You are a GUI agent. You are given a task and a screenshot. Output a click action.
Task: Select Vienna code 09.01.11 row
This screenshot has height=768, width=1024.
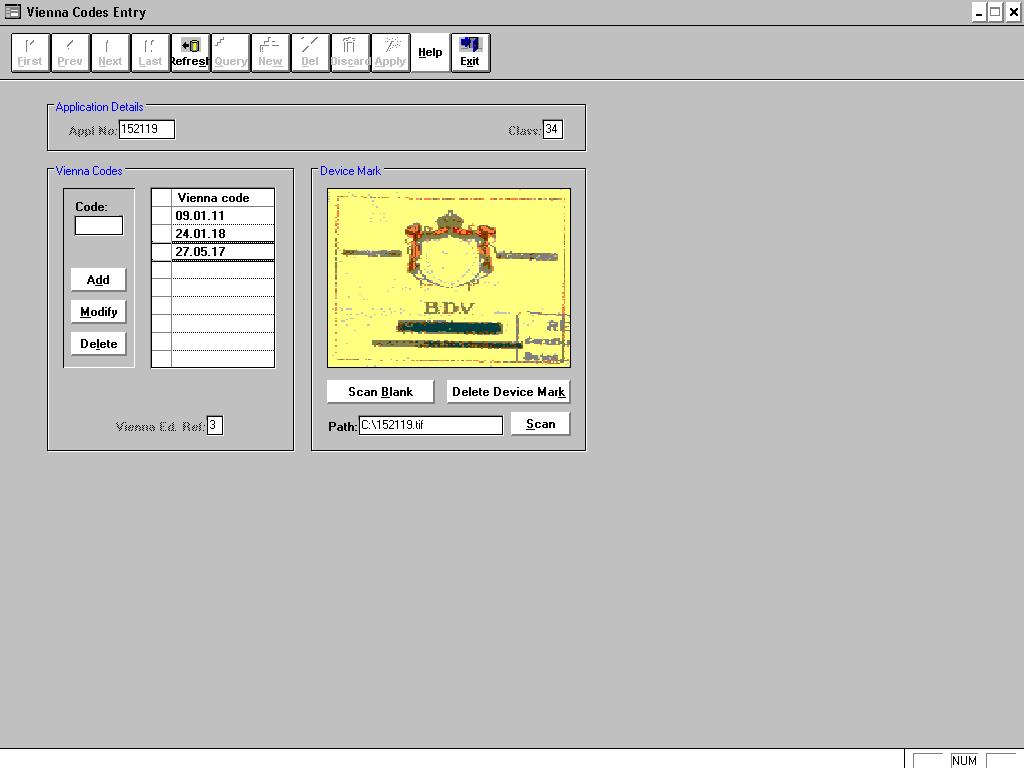point(222,216)
